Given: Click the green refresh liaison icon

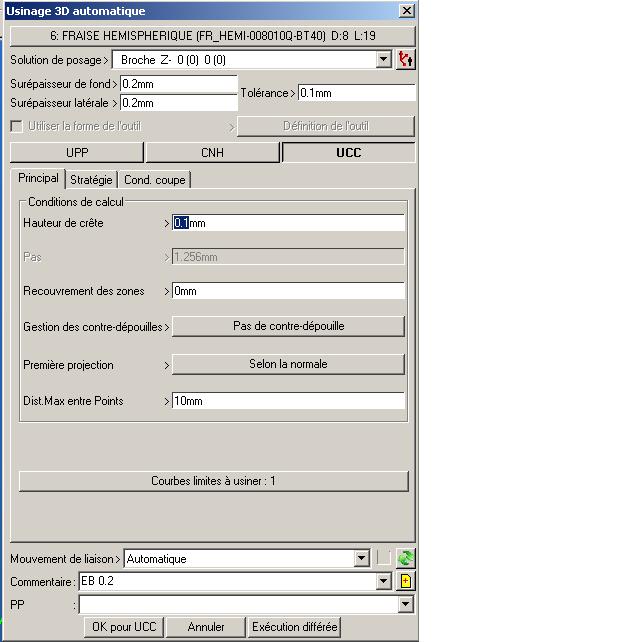Looking at the screenshot, I should click(405, 558).
